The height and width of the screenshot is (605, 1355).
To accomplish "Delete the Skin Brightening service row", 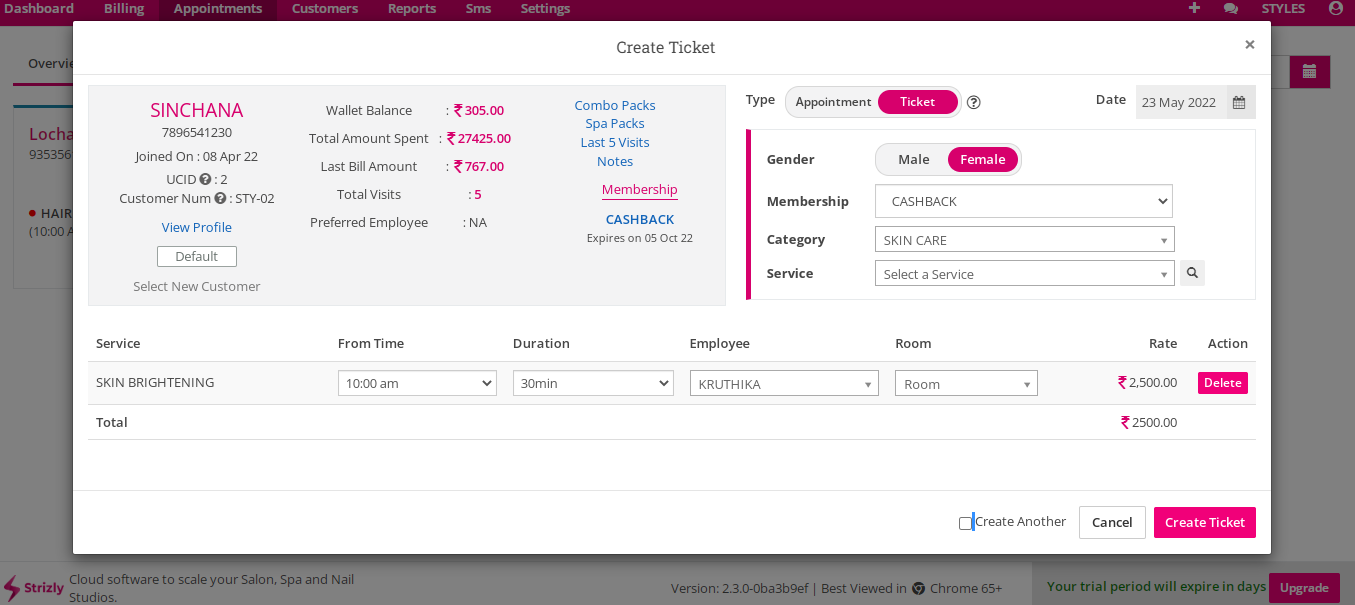I will tap(1223, 383).
